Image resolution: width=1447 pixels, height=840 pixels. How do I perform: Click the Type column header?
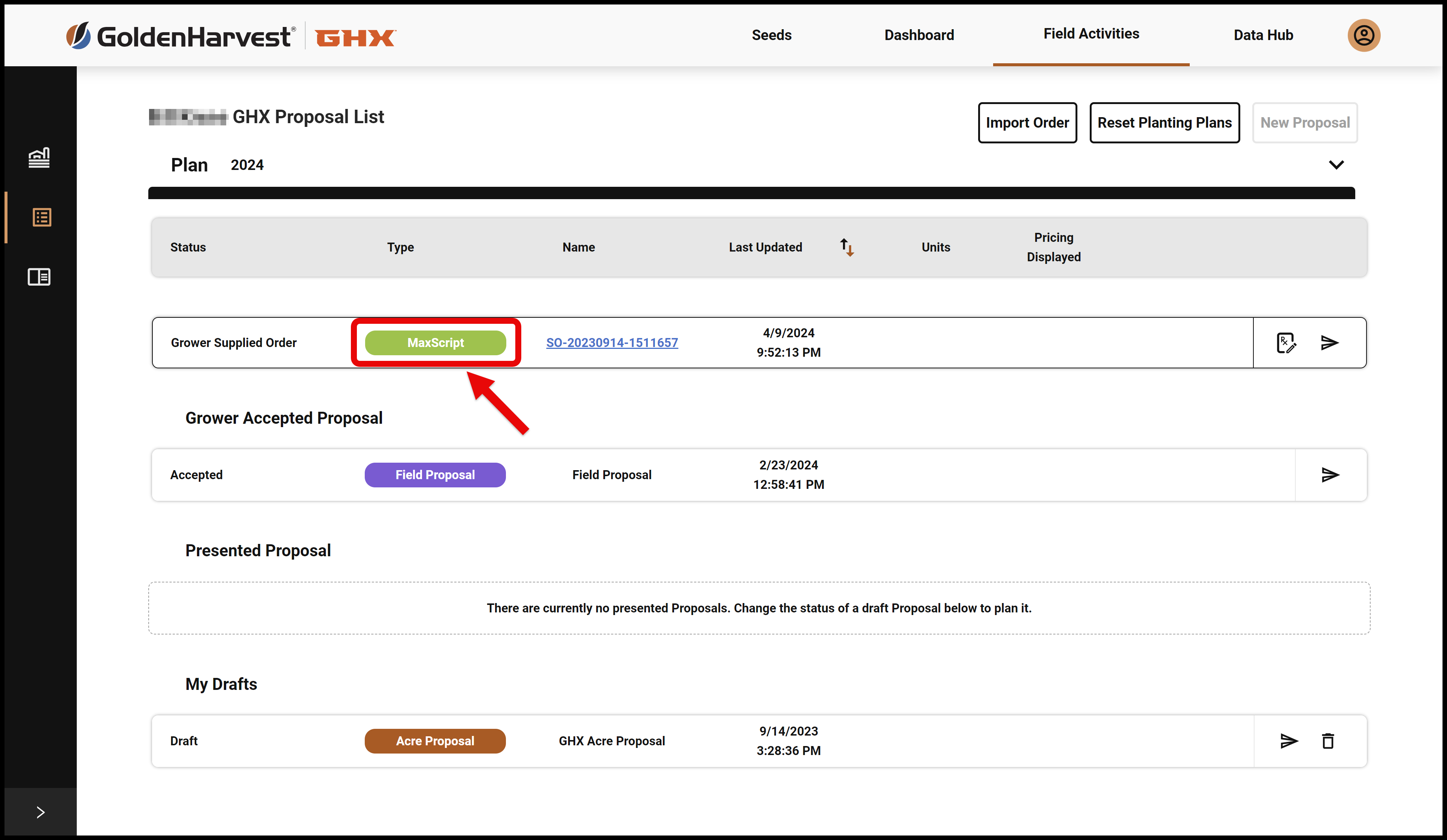(x=400, y=247)
